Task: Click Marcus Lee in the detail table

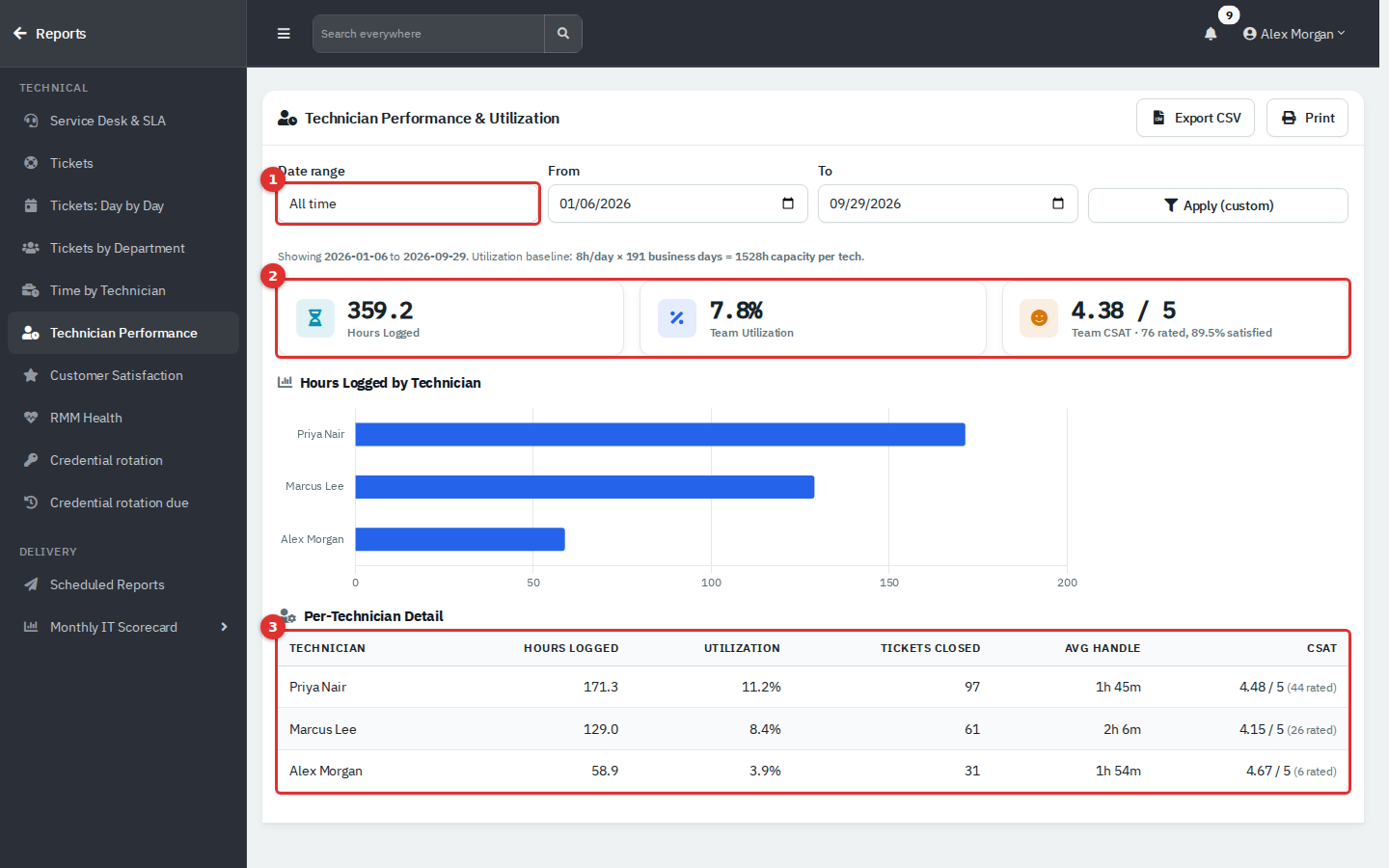Action: click(323, 729)
